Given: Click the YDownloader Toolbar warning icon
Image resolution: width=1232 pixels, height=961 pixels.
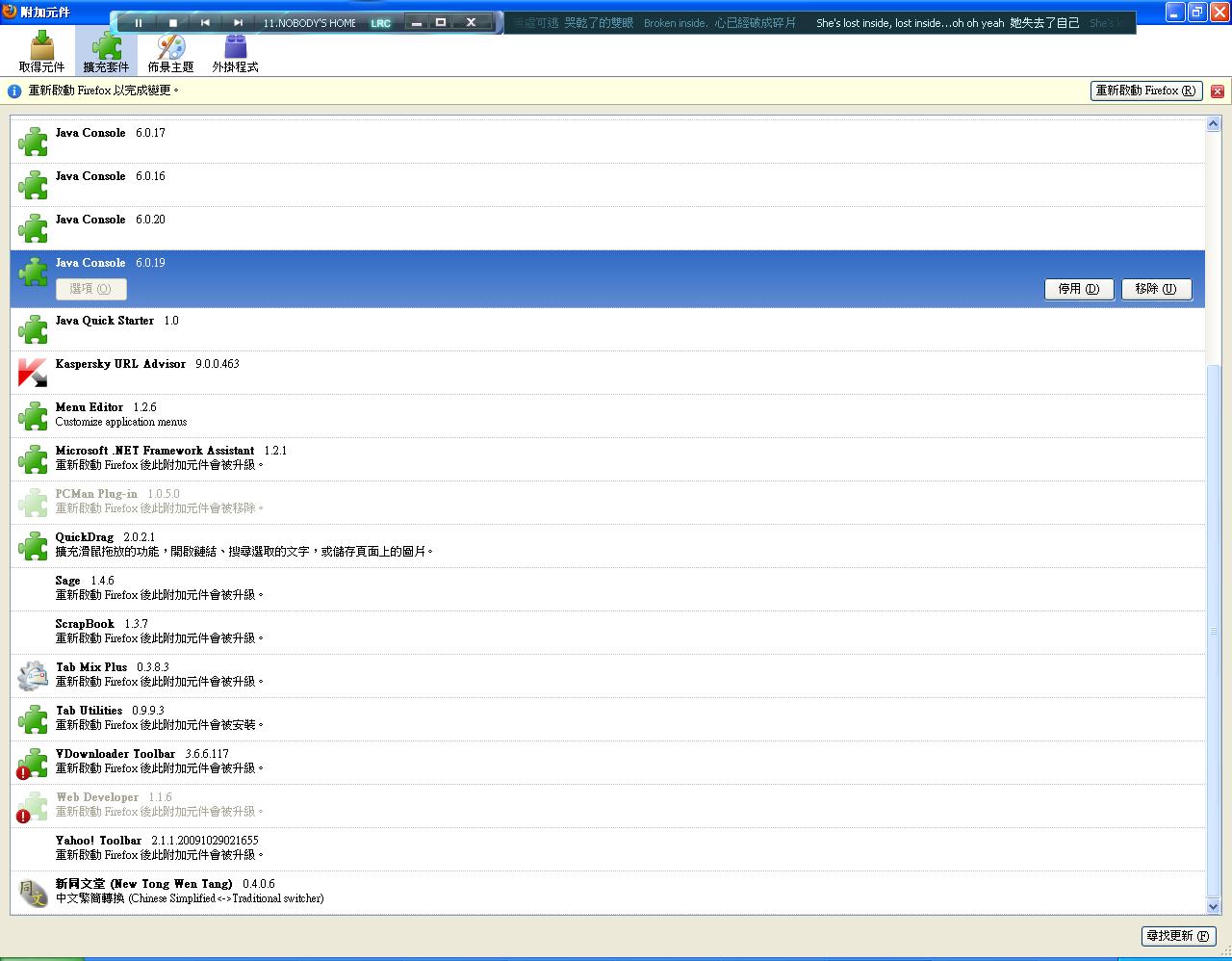Looking at the screenshot, I should pos(23,772).
